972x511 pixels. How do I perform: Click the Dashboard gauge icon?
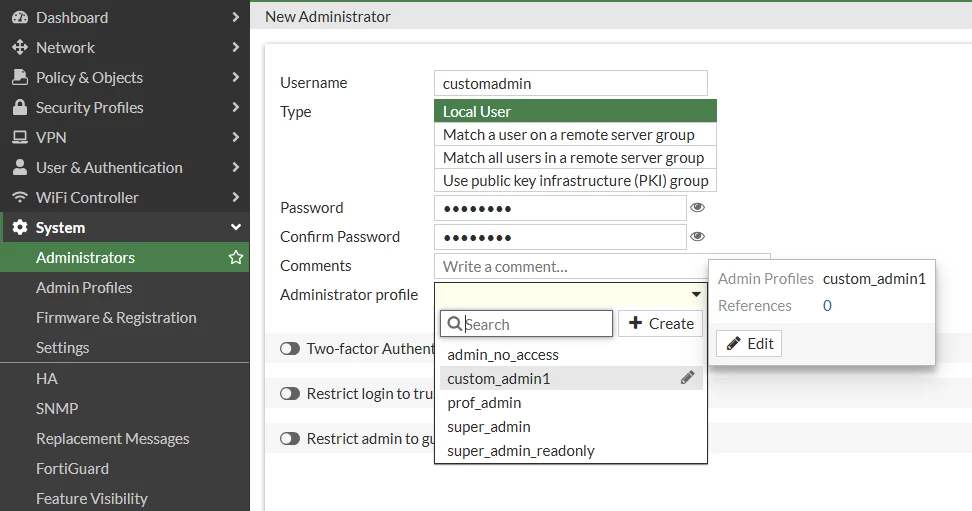[20, 17]
